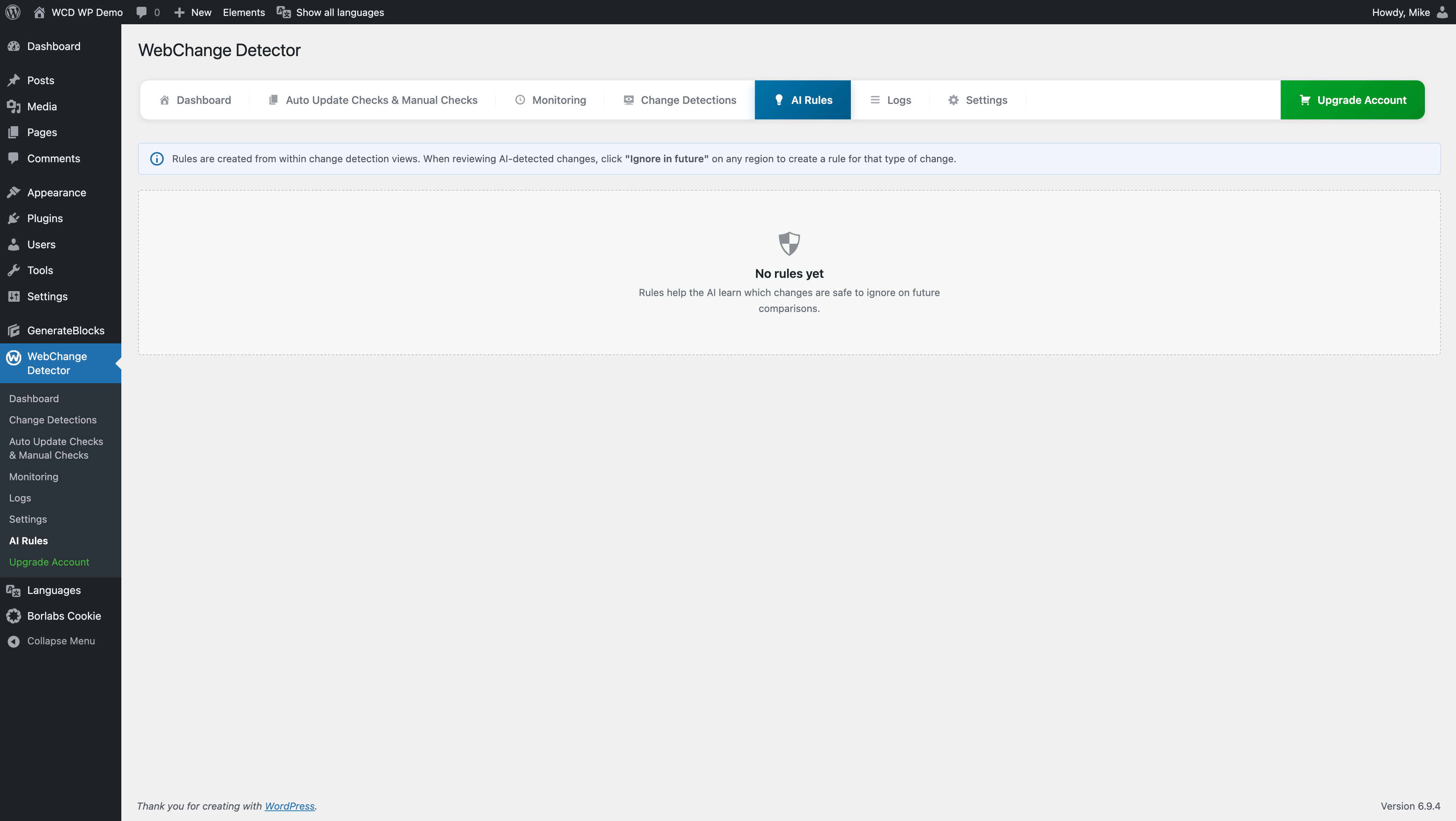
Task: Click the plus icon next to New
Action: (179, 13)
